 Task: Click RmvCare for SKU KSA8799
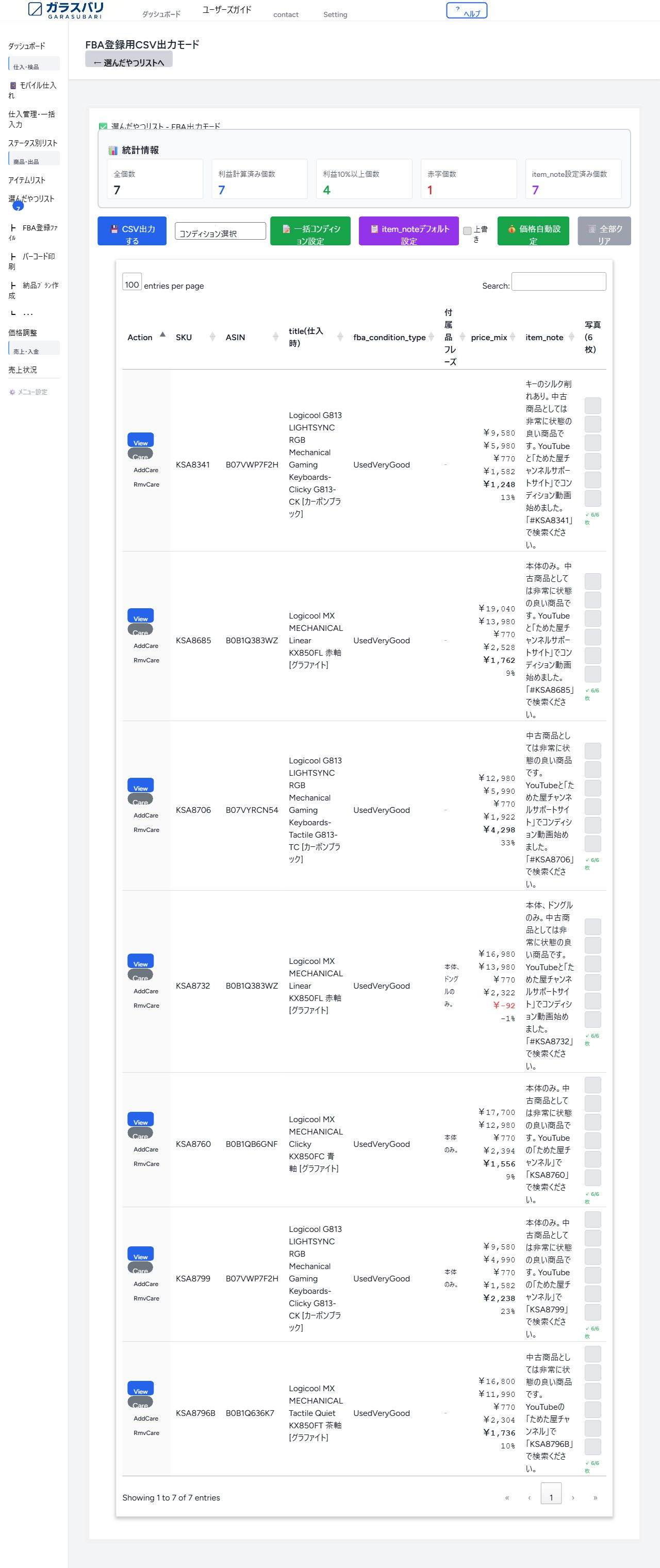(x=146, y=1298)
